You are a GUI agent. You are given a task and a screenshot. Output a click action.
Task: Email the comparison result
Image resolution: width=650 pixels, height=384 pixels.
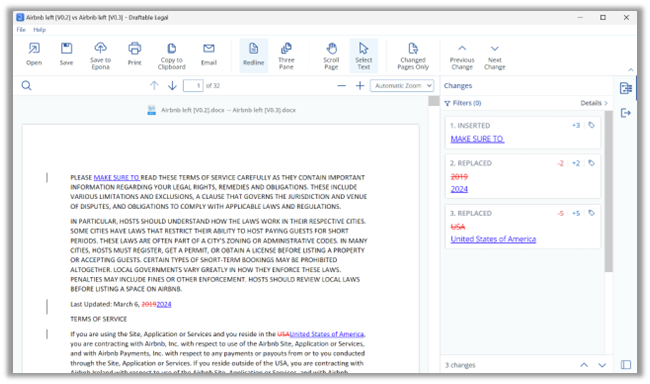[209, 54]
